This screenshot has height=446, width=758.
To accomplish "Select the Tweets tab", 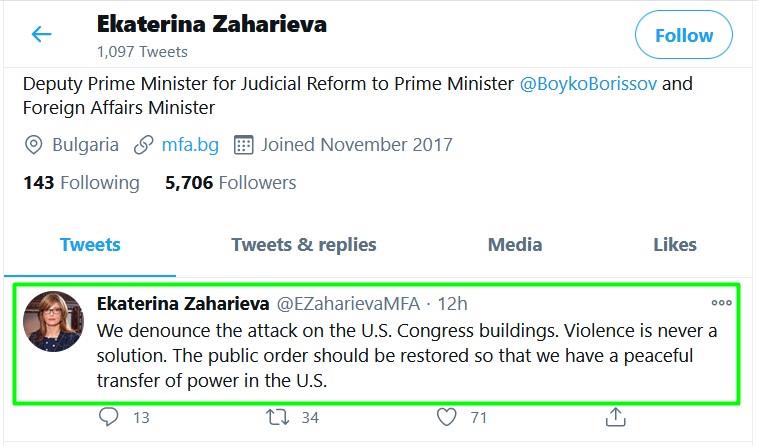I will [x=90, y=245].
